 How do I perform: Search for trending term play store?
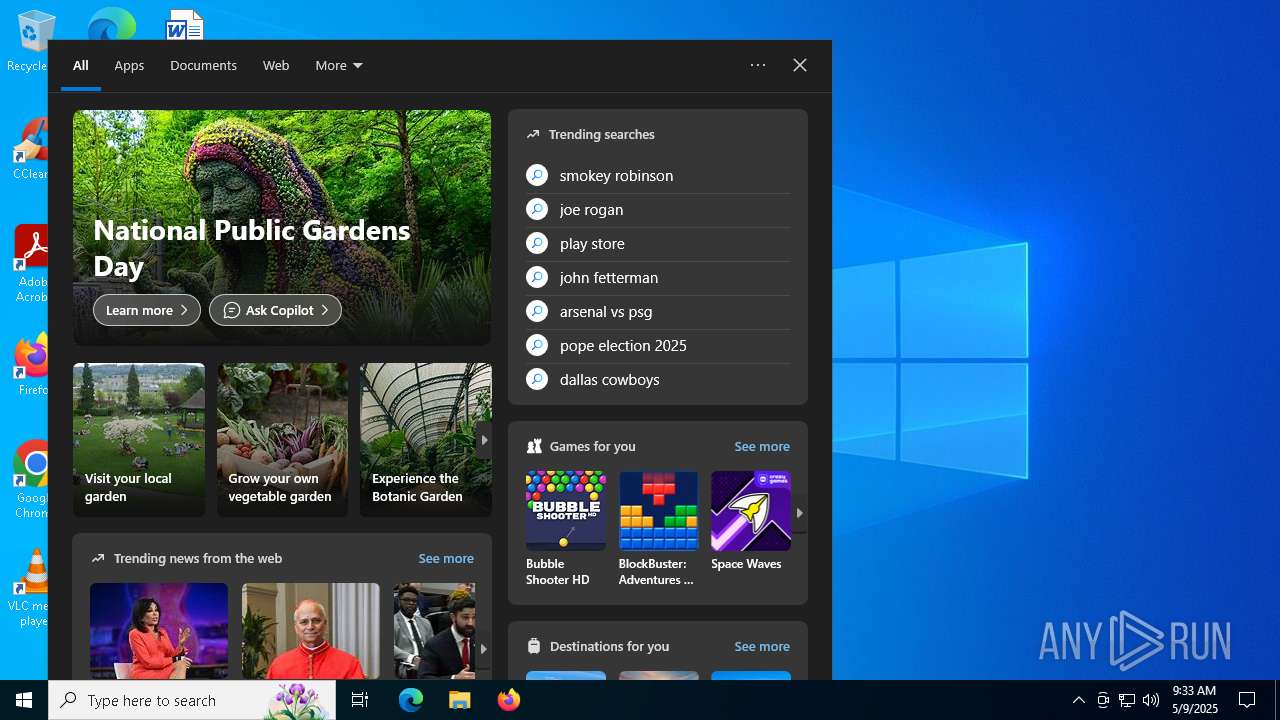[592, 243]
